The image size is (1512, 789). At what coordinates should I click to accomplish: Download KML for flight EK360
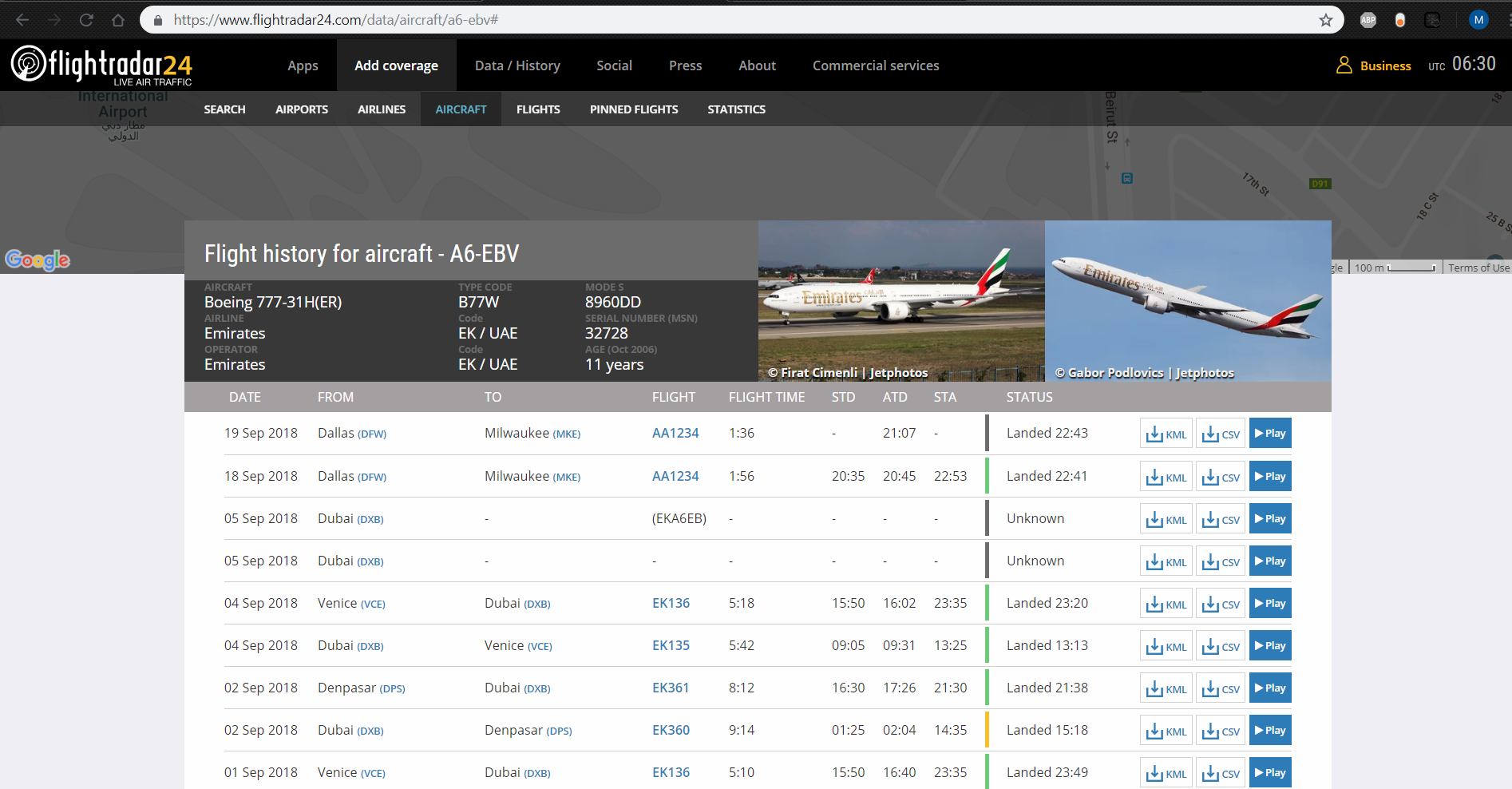tap(1166, 731)
